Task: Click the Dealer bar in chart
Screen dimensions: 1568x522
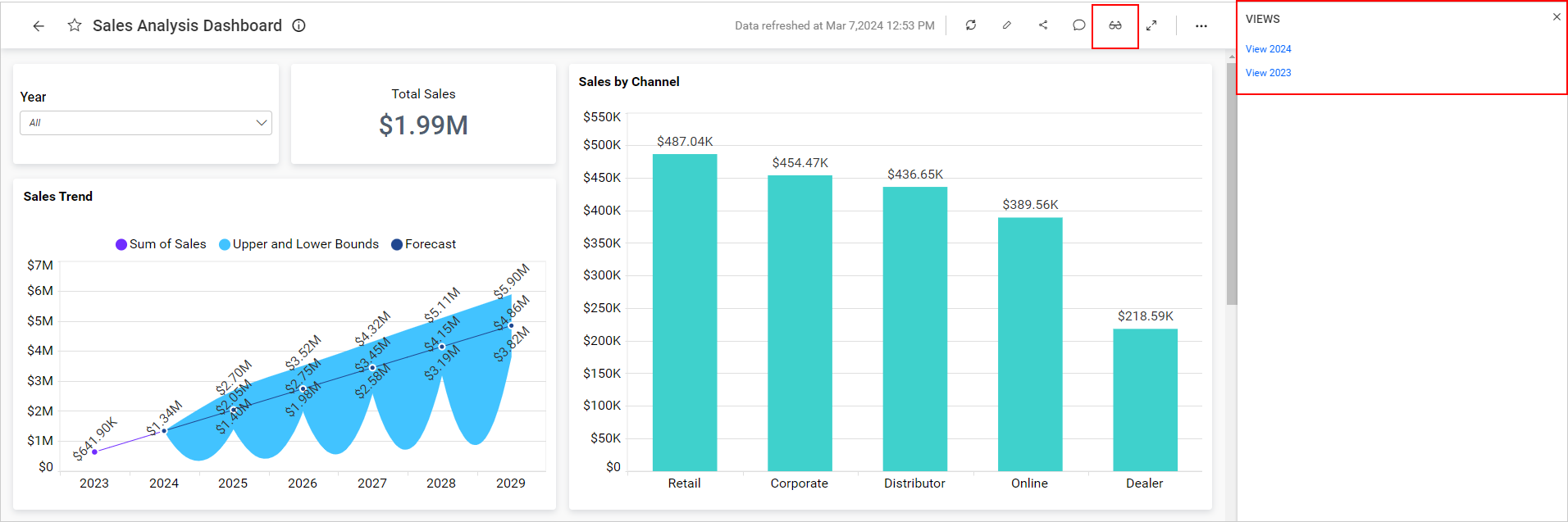Action: 1145,400
